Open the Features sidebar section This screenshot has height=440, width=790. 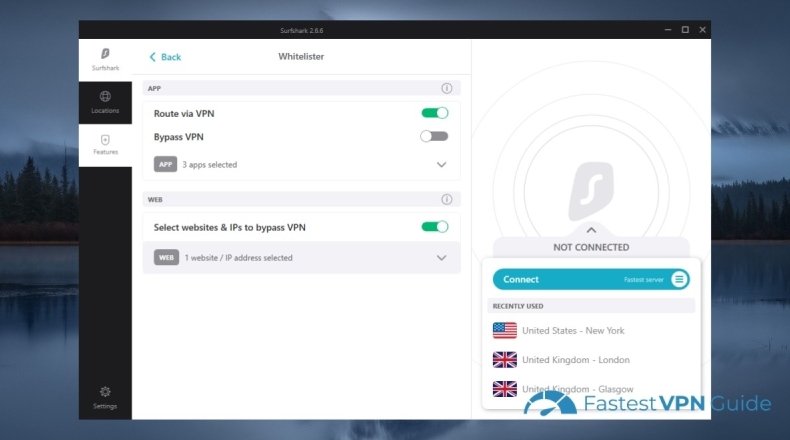(105, 145)
